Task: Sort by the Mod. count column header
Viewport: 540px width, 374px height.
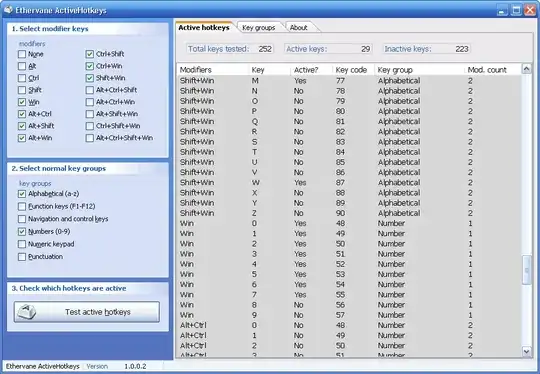Action: pyautogui.click(x=493, y=70)
